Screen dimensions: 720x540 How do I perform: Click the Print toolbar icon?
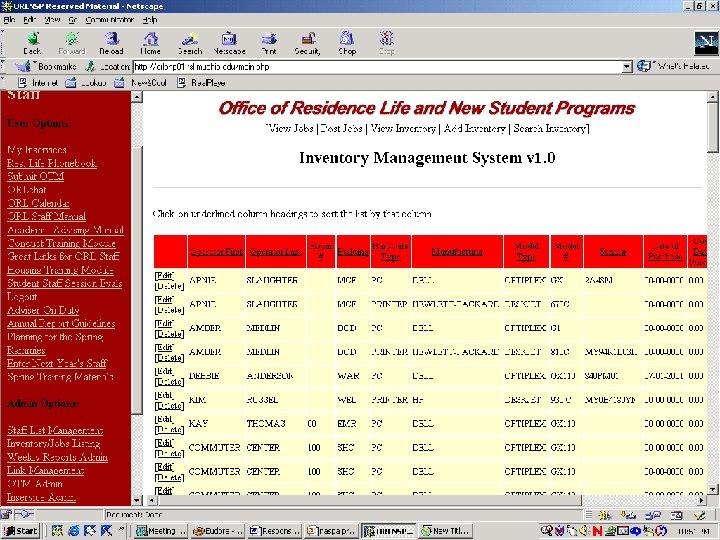tap(268, 42)
